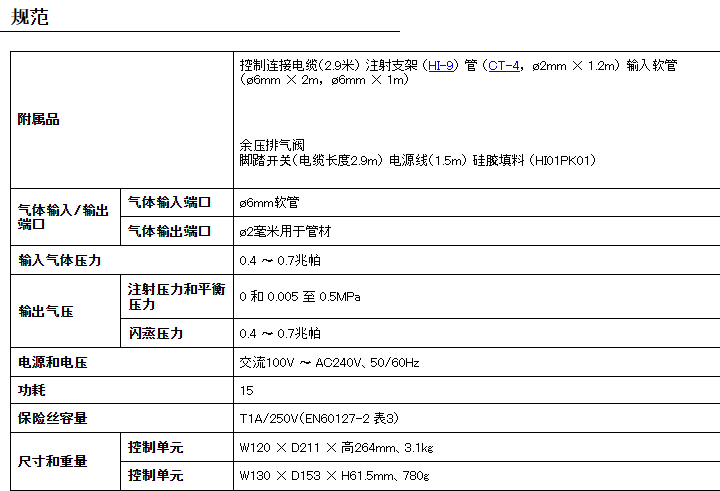Click the 闪蒸压力 label cell
The height and width of the screenshot is (491, 720).
(x=156, y=333)
